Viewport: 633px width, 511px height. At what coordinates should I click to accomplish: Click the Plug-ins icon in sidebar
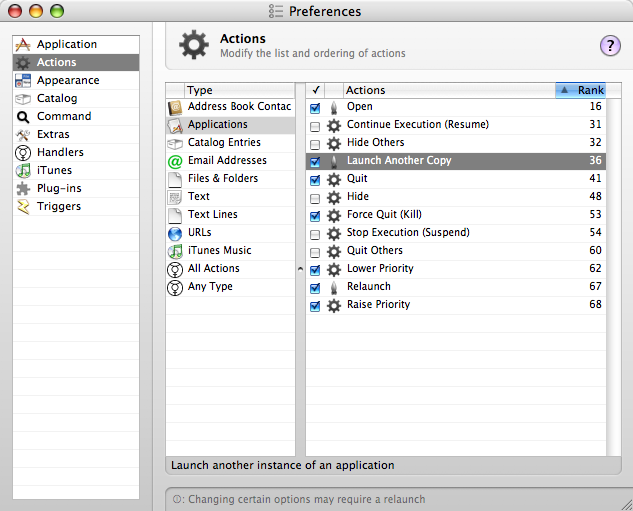click(23, 189)
